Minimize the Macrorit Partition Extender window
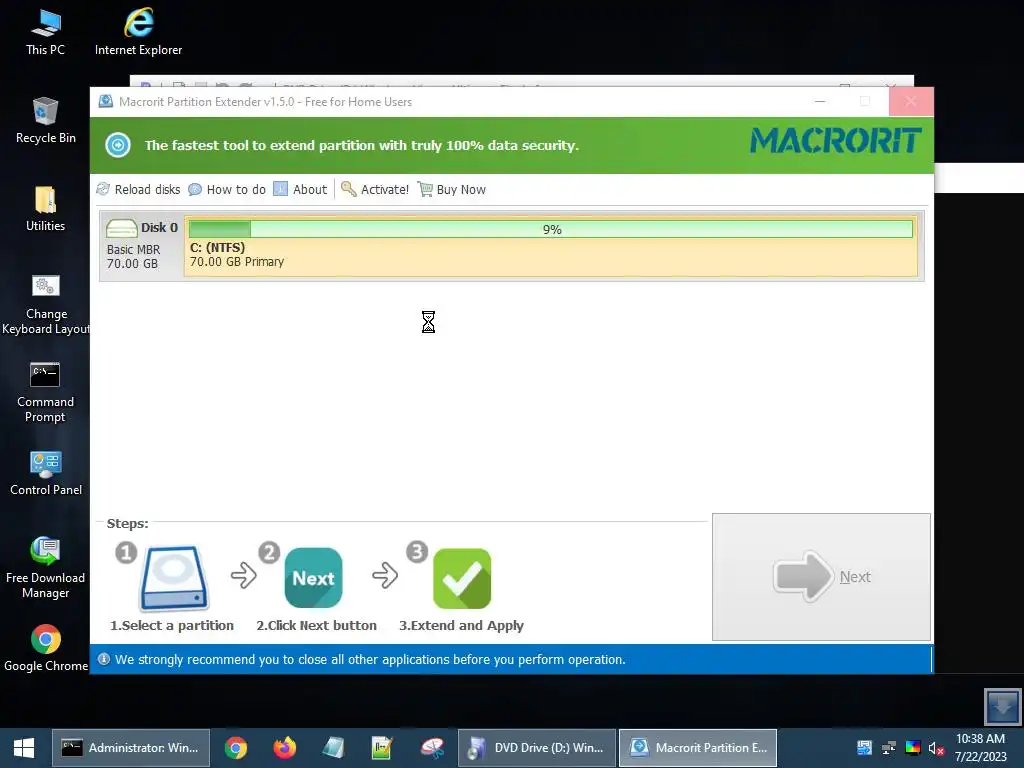The width and height of the screenshot is (1024, 768). tap(820, 101)
